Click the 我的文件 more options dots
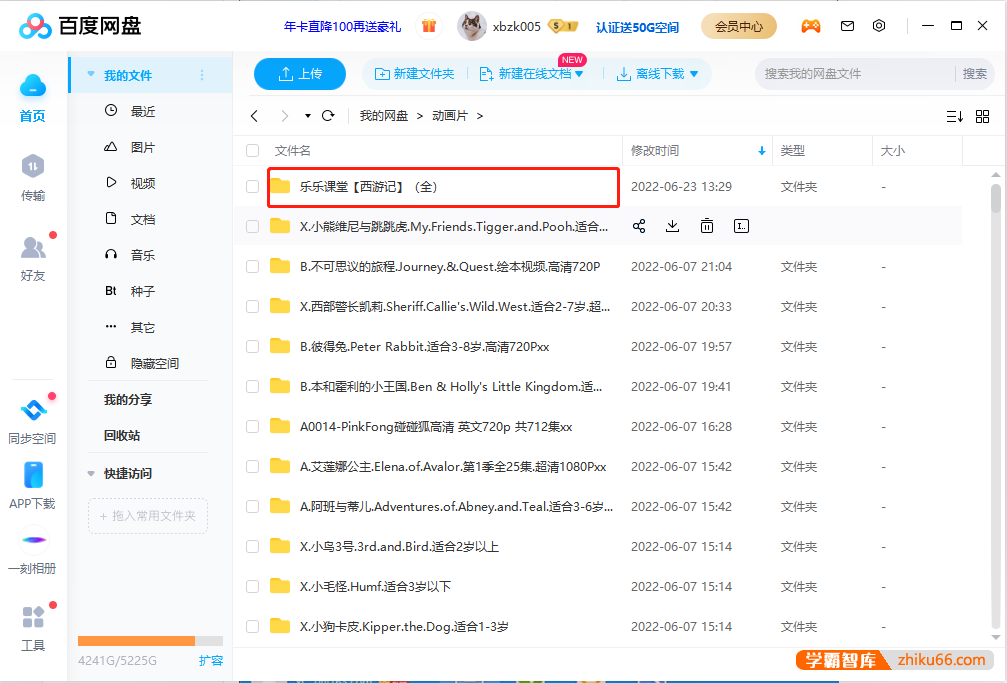The width and height of the screenshot is (1007, 683). pyautogui.click(x=202, y=75)
